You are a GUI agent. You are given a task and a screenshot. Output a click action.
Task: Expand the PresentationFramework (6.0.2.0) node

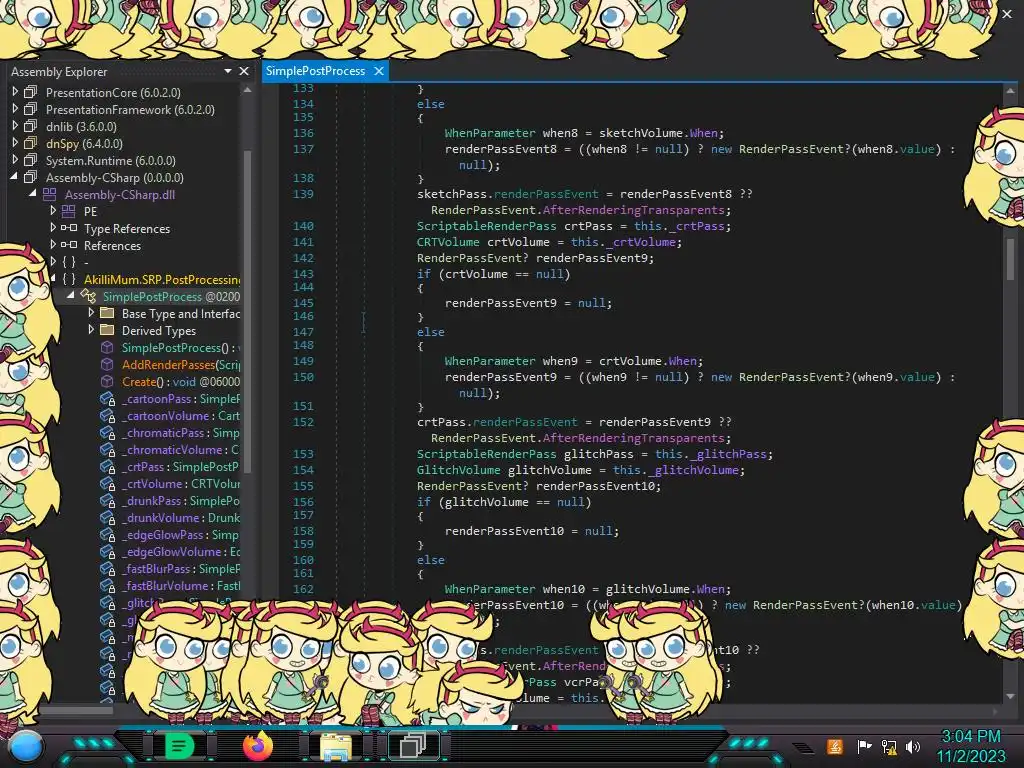coord(15,109)
